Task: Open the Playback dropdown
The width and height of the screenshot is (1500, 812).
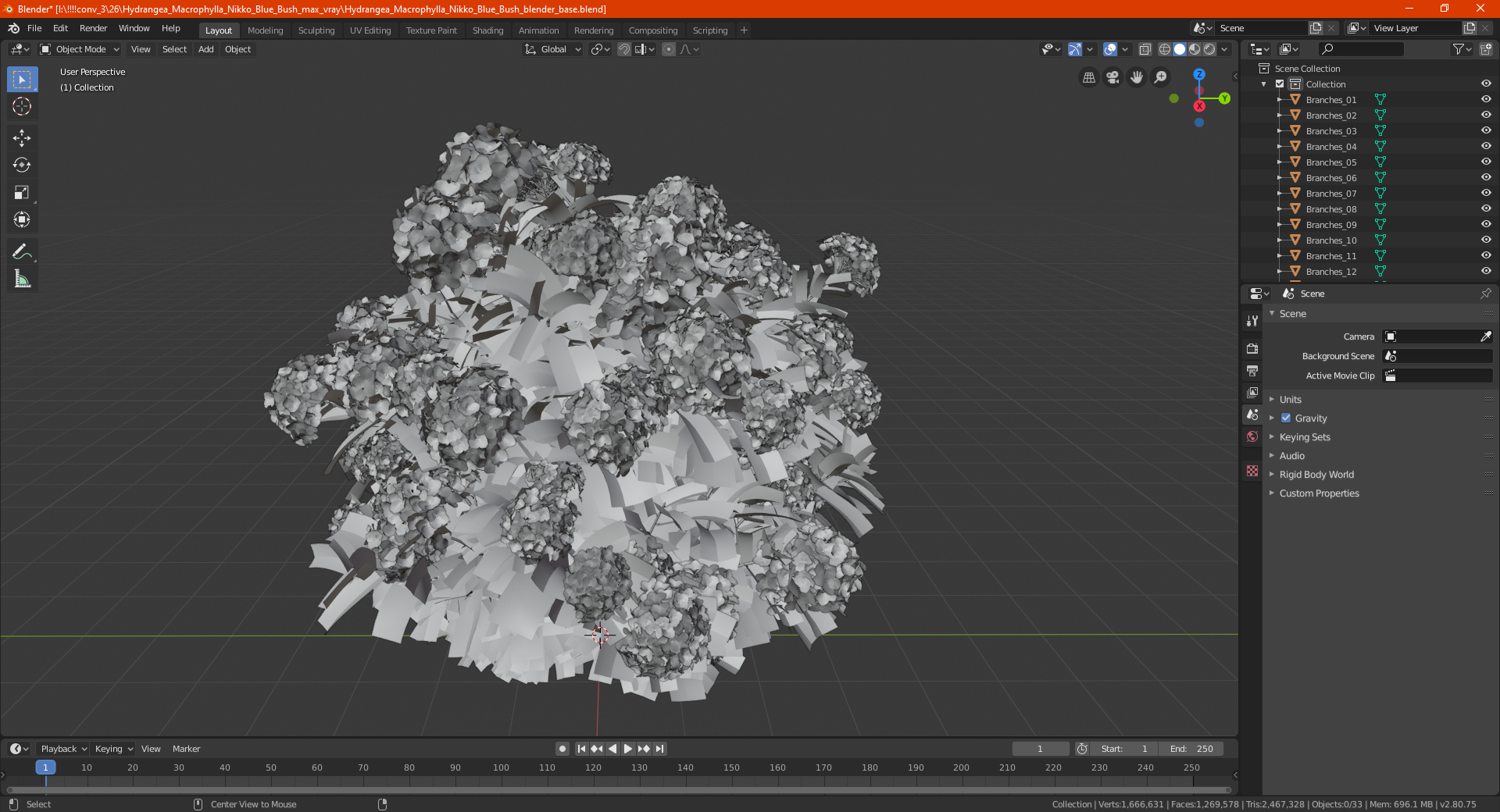Action: 63,749
